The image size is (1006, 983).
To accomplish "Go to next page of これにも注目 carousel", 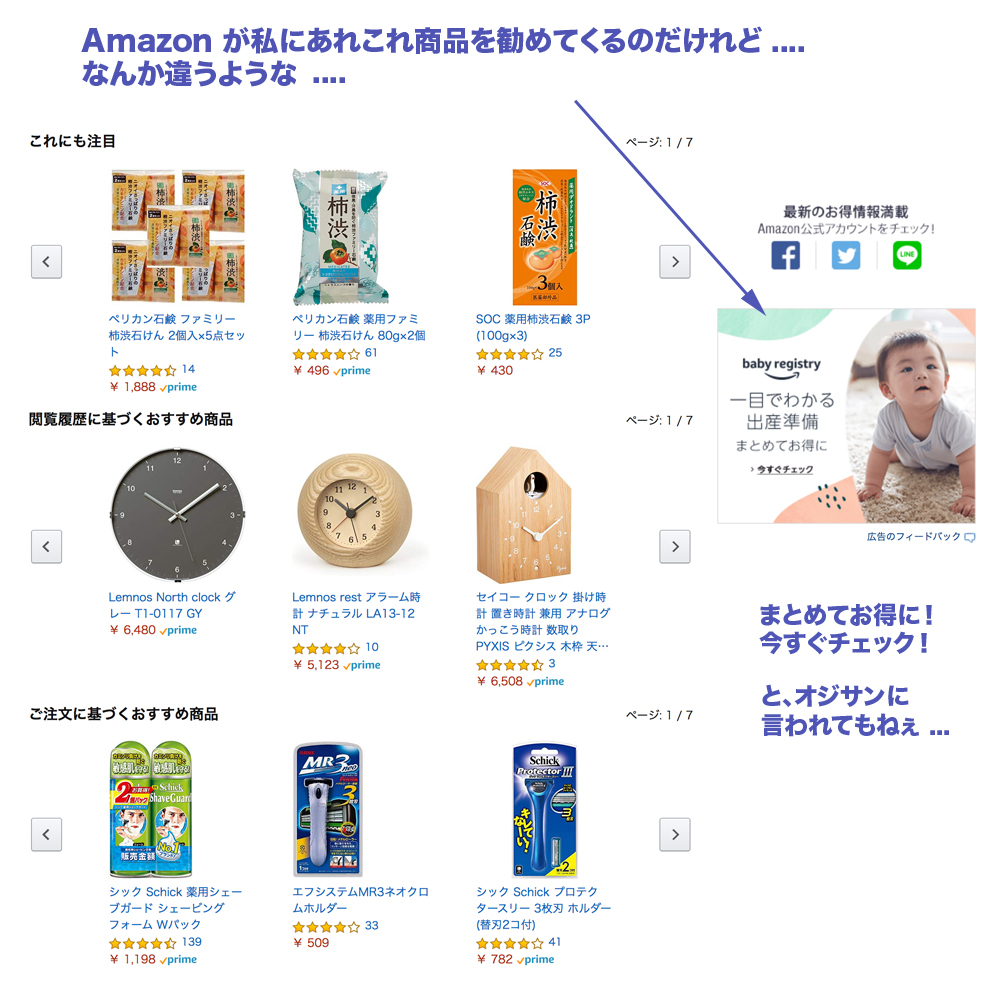I will tap(675, 262).
